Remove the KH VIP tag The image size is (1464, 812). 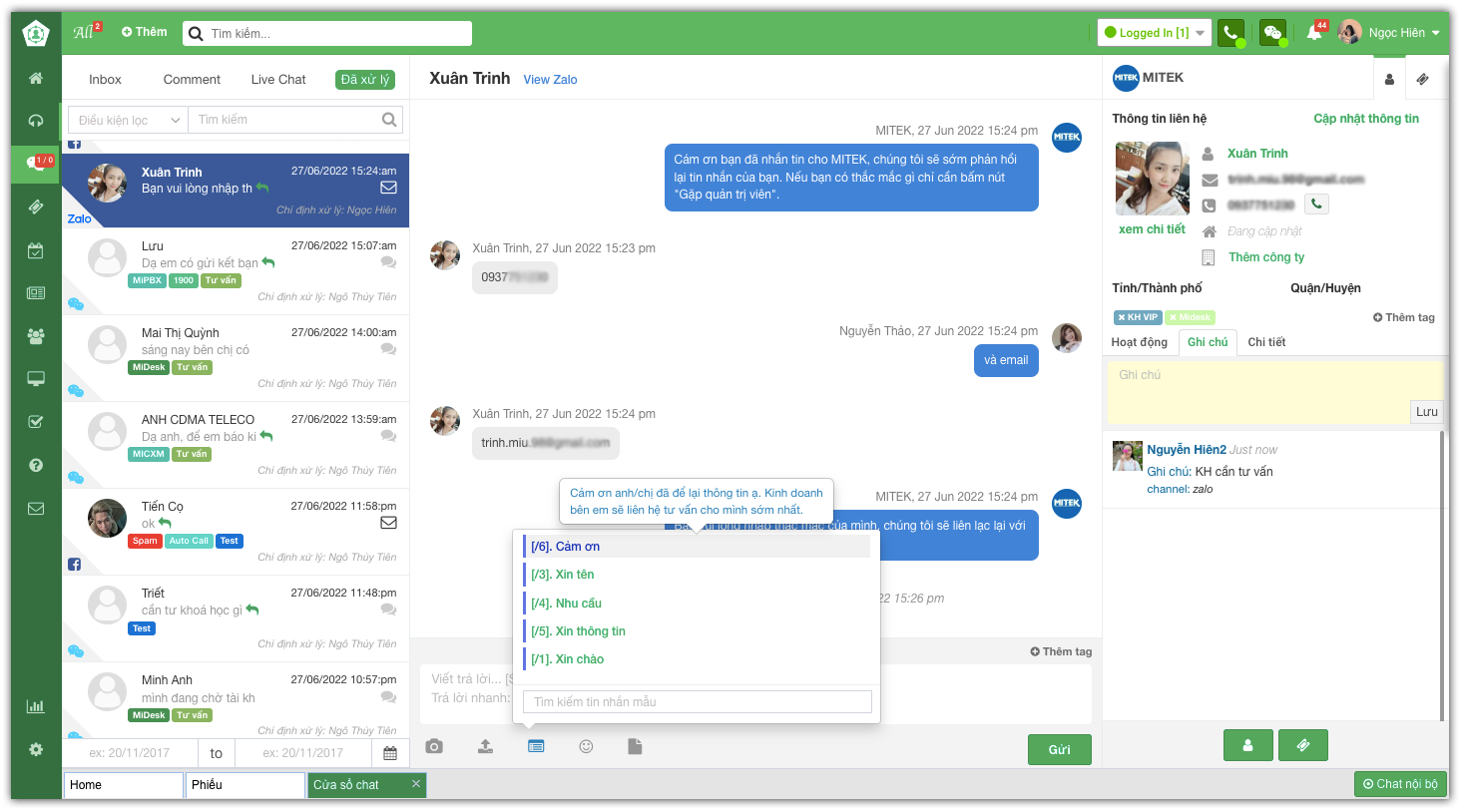click(x=1122, y=317)
